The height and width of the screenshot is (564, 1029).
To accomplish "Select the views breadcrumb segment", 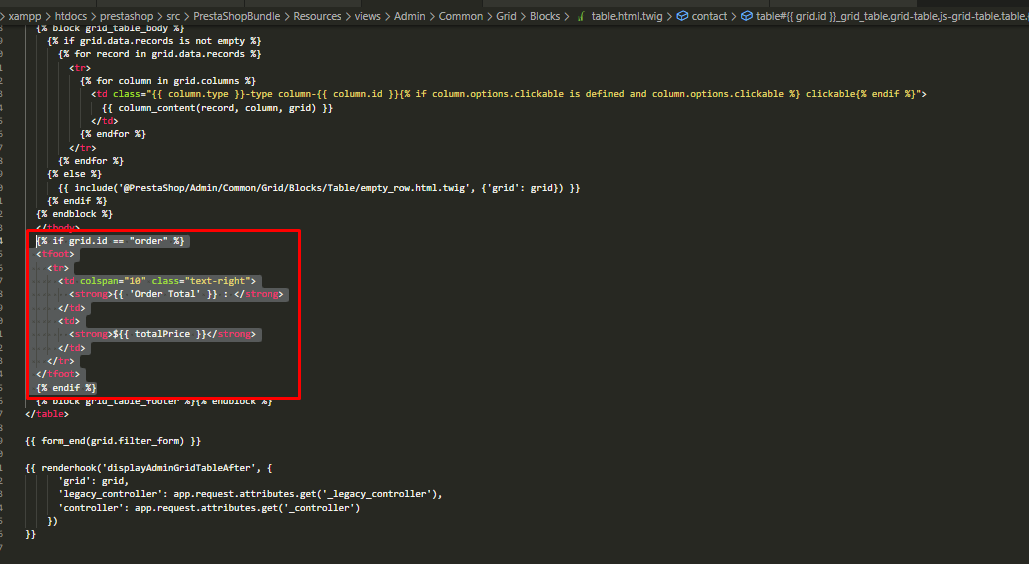I will [x=368, y=16].
